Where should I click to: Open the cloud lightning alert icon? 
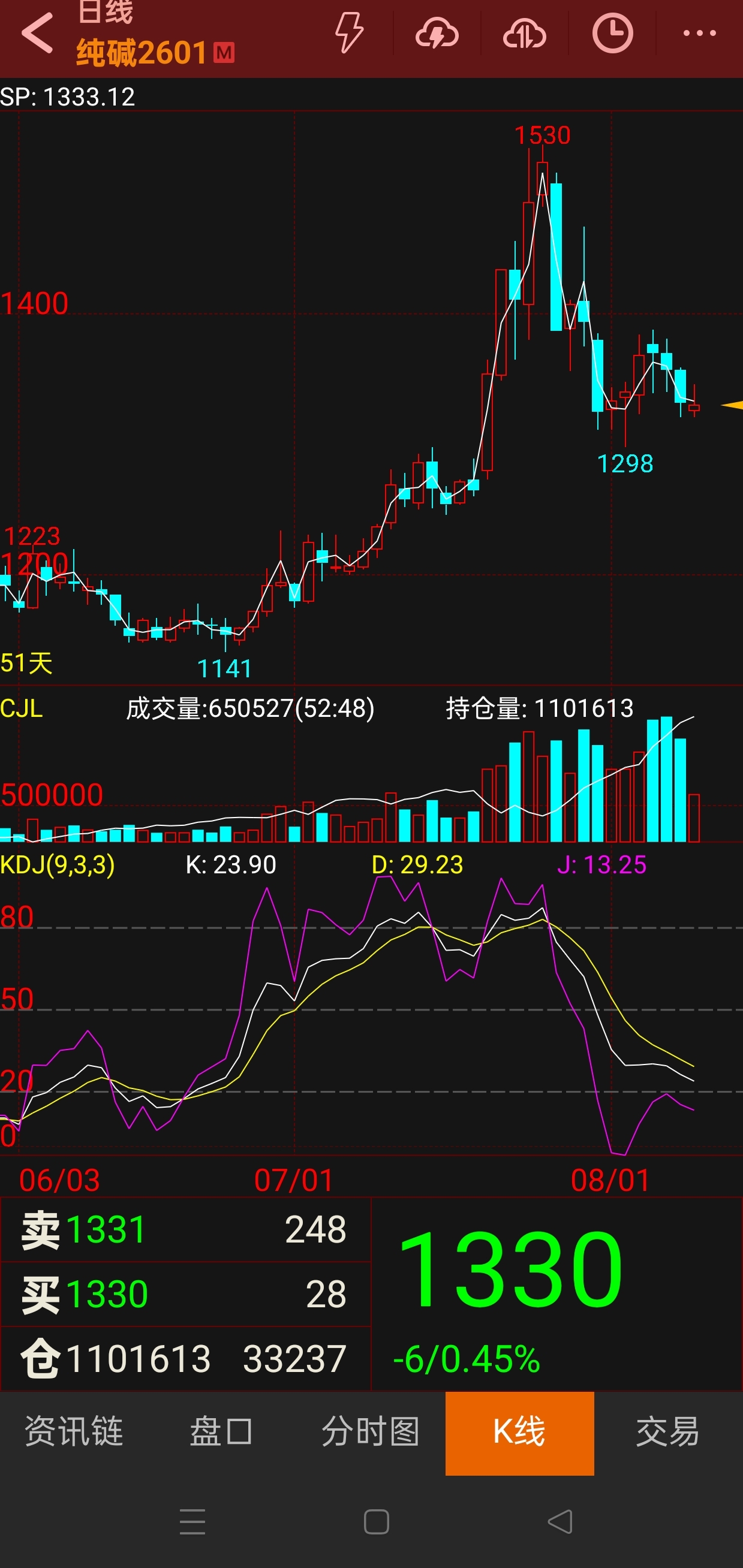[437, 34]
